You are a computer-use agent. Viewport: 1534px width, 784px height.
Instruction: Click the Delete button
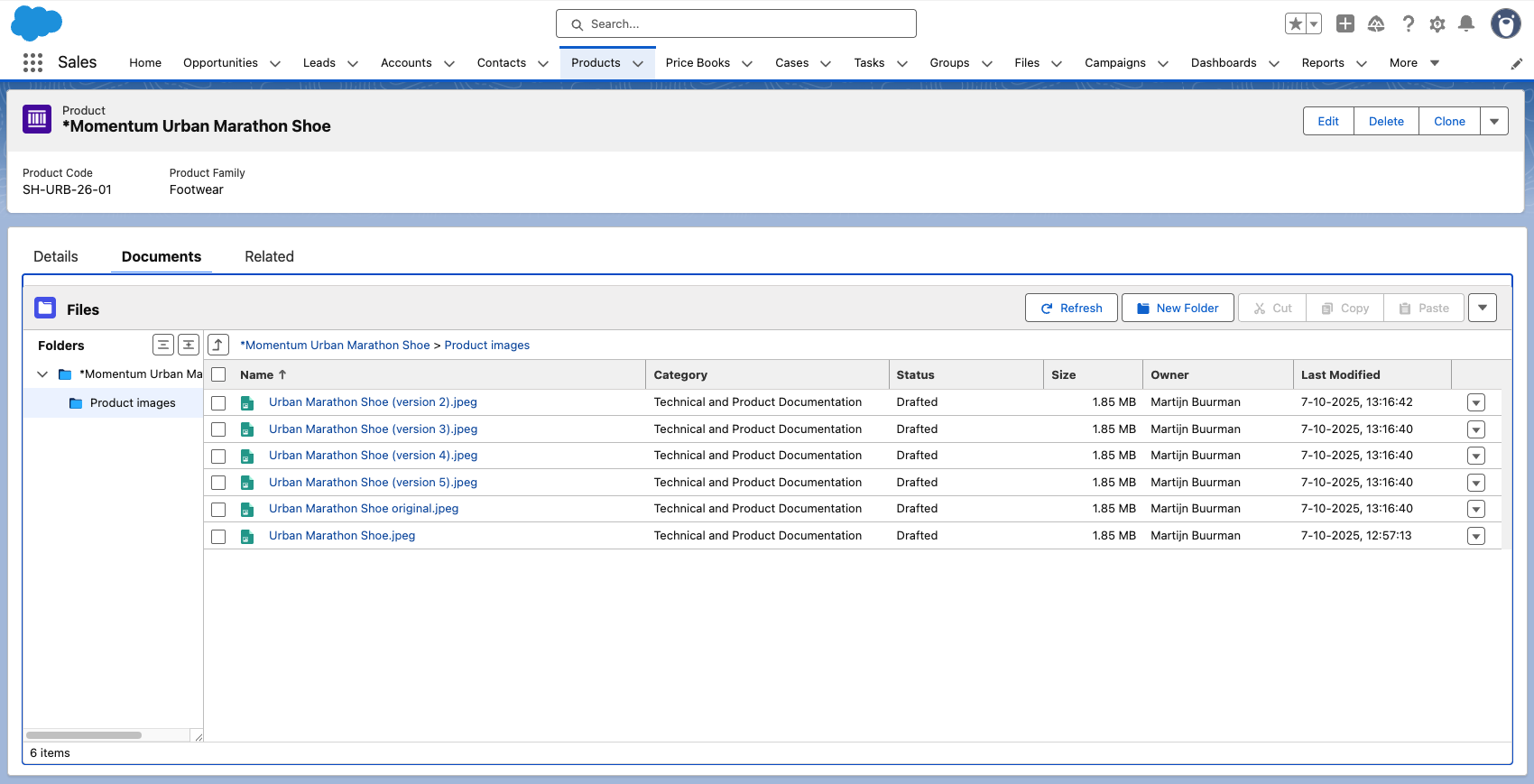click(1386, 121)
